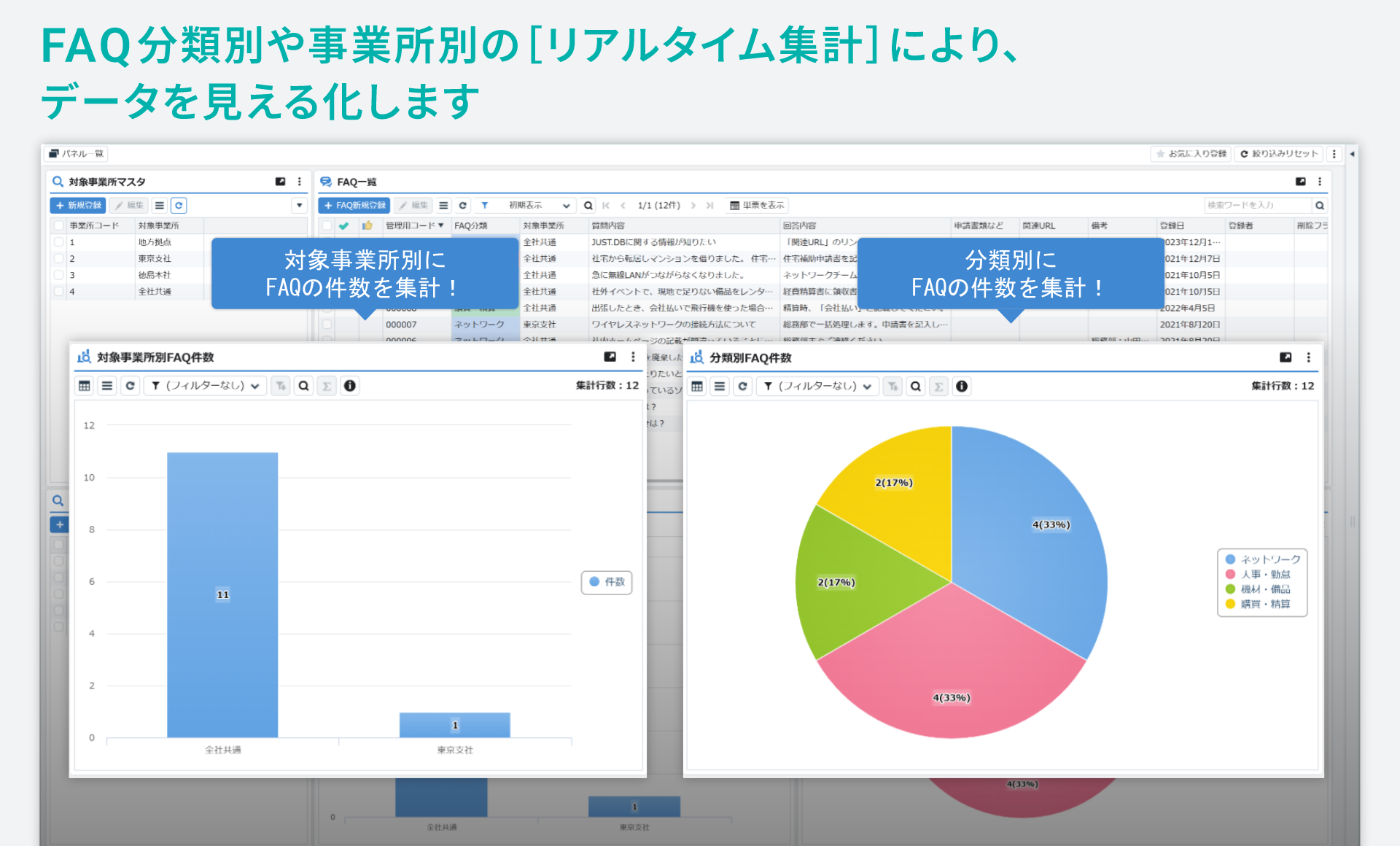Open the search icon in FAQ一覧 toolbar
Image resolution: width=1400 pixels, height=846 pixels.
coord(588,205)
